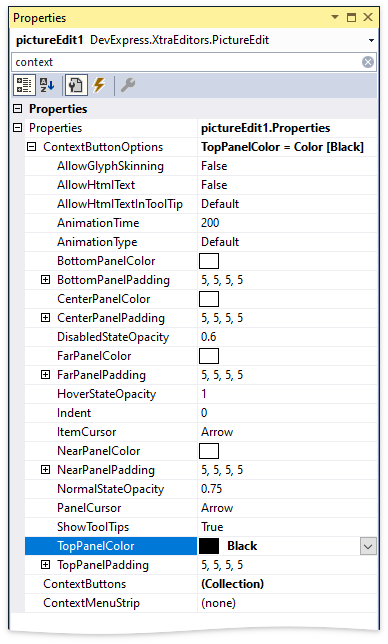Screen dimensions: 388x644
Task: Open the Events lightning bolt icon
Action: tap(99, 85)
